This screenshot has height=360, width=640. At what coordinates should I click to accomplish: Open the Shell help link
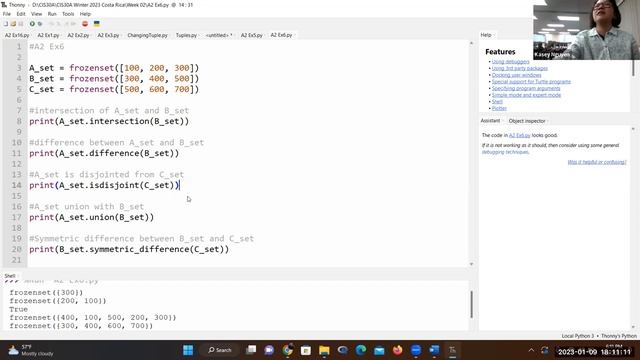pyautogui.click(x=497, y=102)
